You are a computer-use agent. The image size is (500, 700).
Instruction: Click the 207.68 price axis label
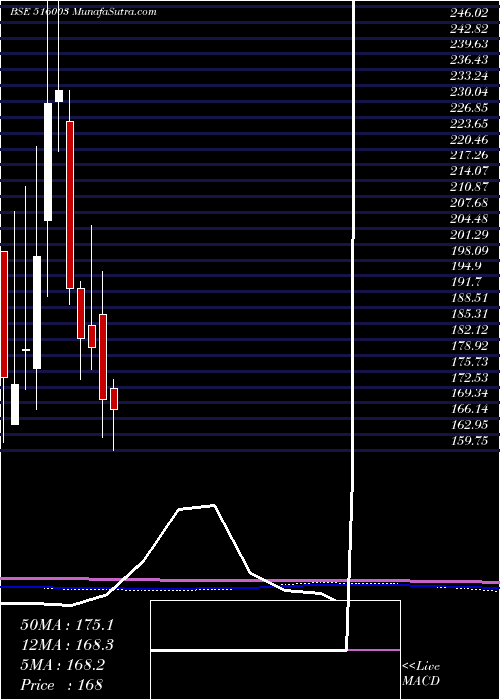tap(469, 203)
